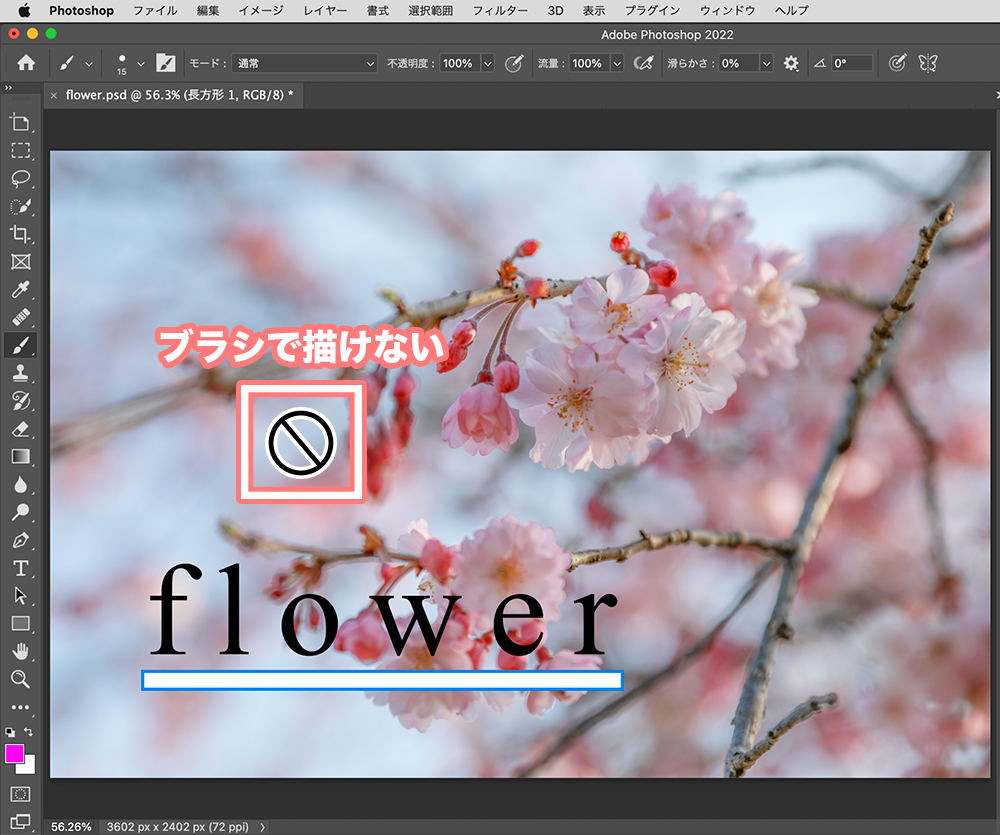Screen dimensions: 1000x835
Task: Select the Eraser tool
Action: 20,429
